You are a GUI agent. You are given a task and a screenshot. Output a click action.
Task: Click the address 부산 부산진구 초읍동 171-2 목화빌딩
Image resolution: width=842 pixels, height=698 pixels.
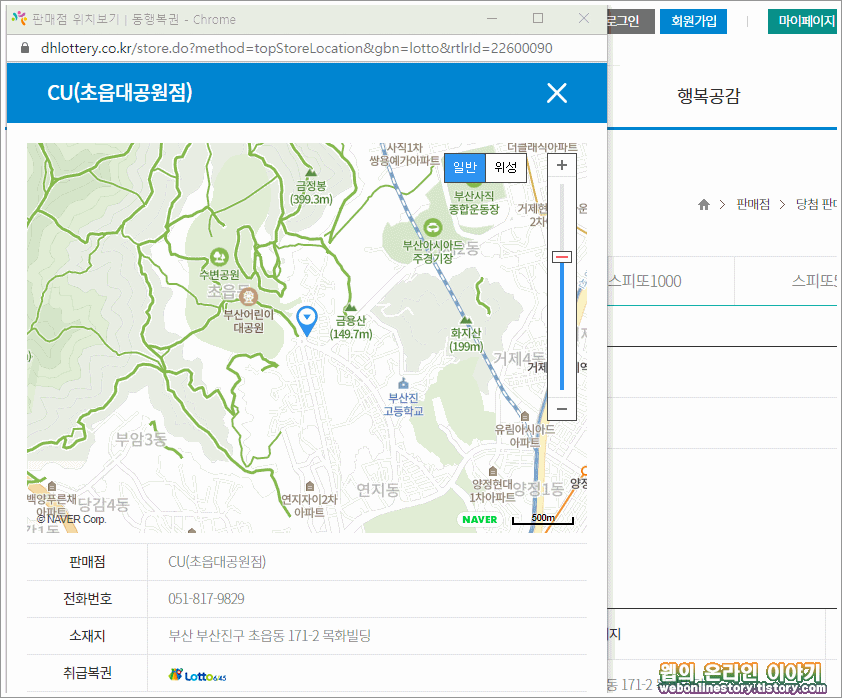click(x=270, y=636)
